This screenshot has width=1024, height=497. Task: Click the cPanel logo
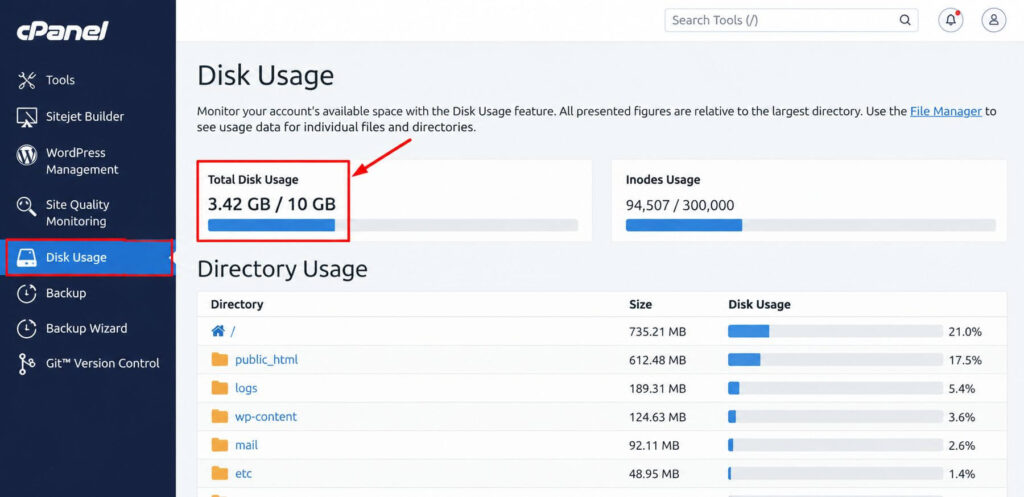coord(63,30)
